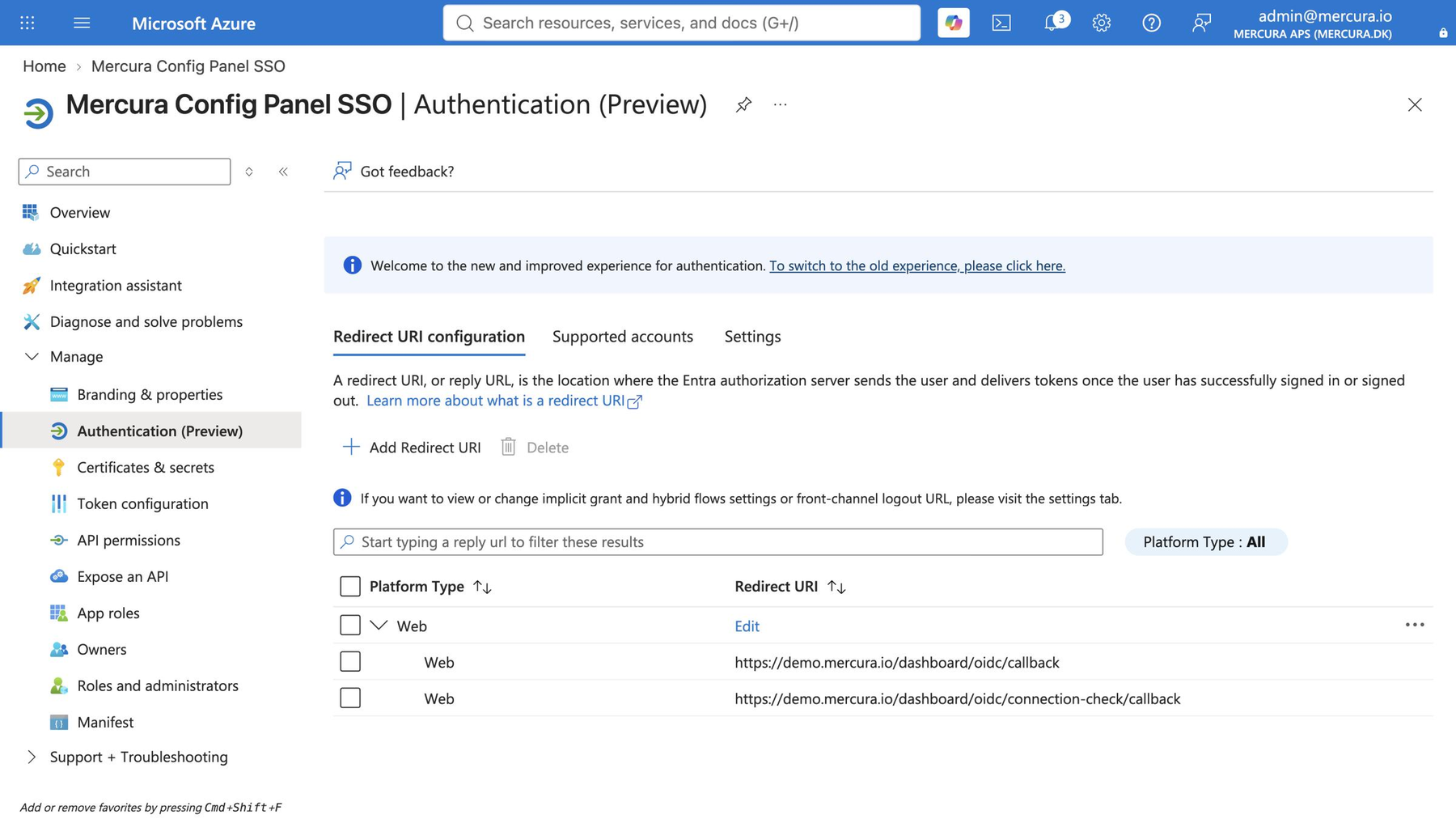
Task: Sort by Platform Type arrows
Action: [x=482, y=587]
